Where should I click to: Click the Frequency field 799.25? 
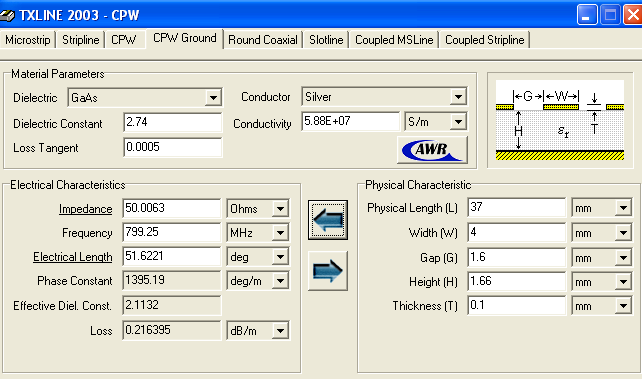click(x=172, y=232)
